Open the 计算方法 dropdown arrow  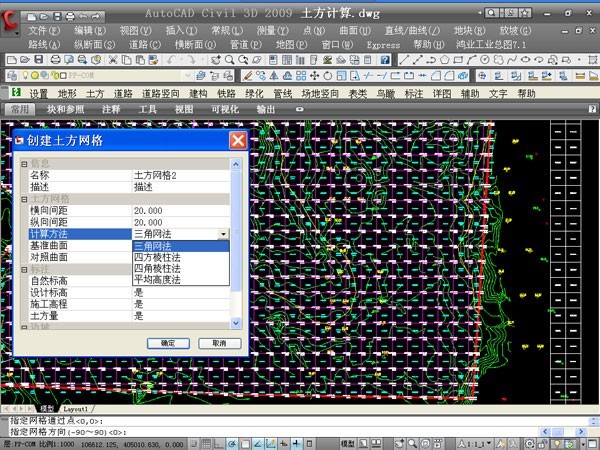[223, 234]
